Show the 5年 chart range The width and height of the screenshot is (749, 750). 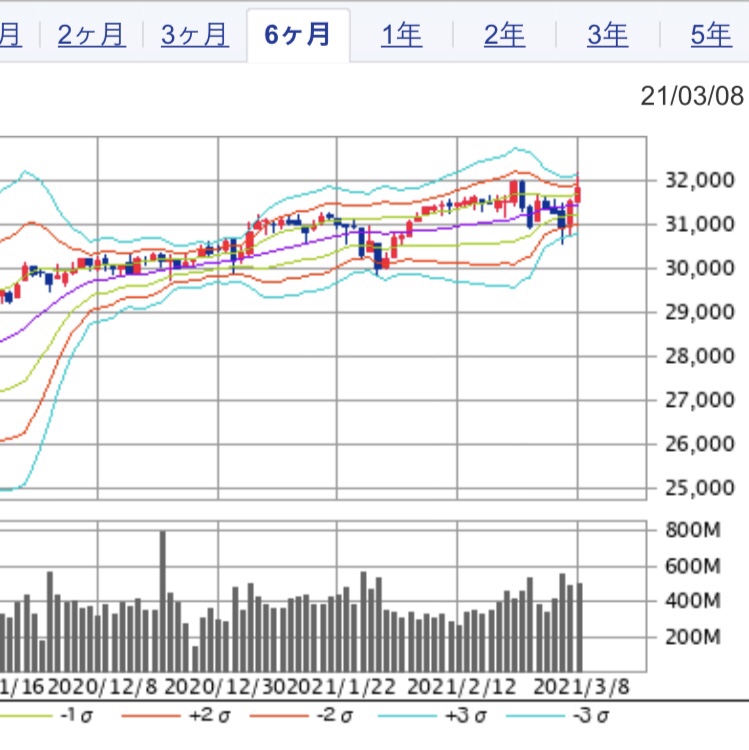tap(710, 35)
